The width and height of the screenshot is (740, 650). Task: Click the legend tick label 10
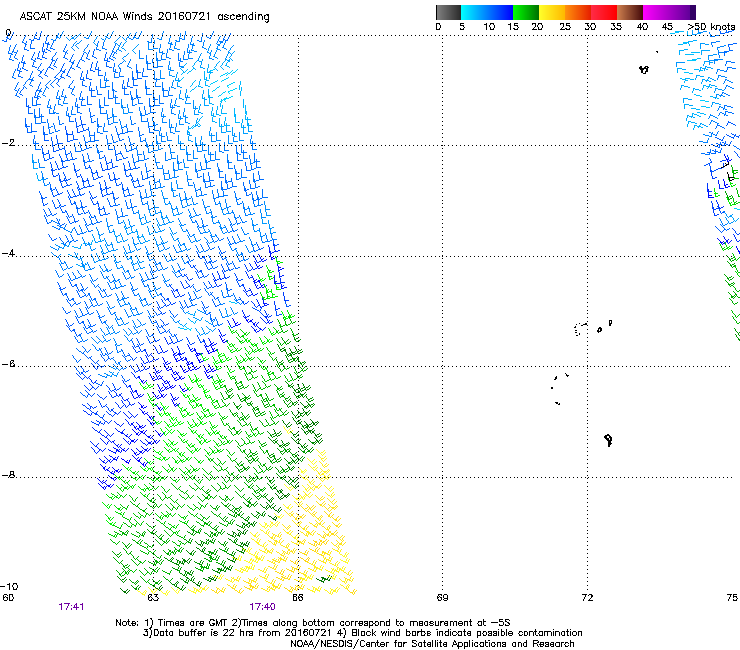click(489, 27)
